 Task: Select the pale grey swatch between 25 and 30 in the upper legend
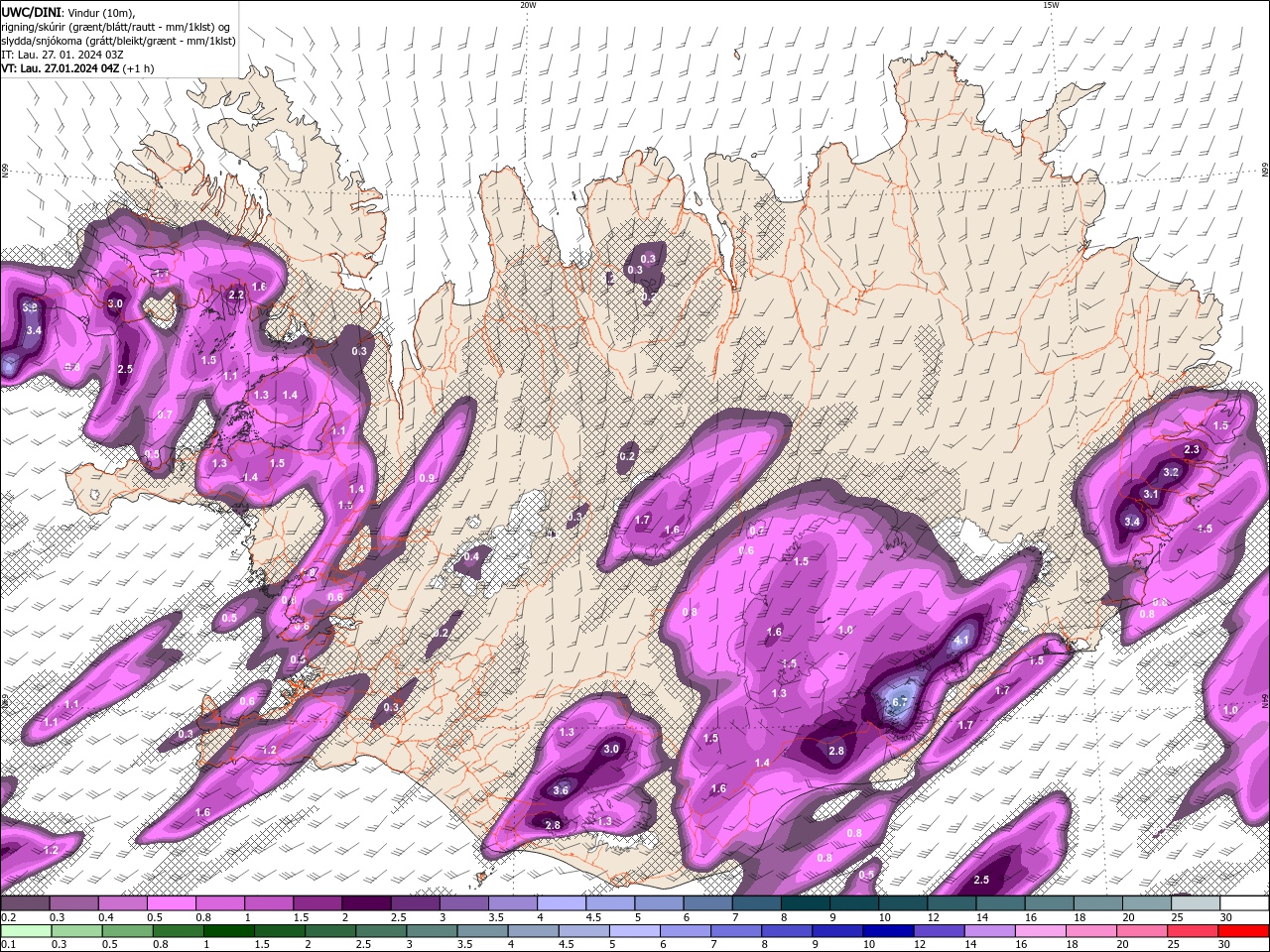click(x=1196, y=903)
